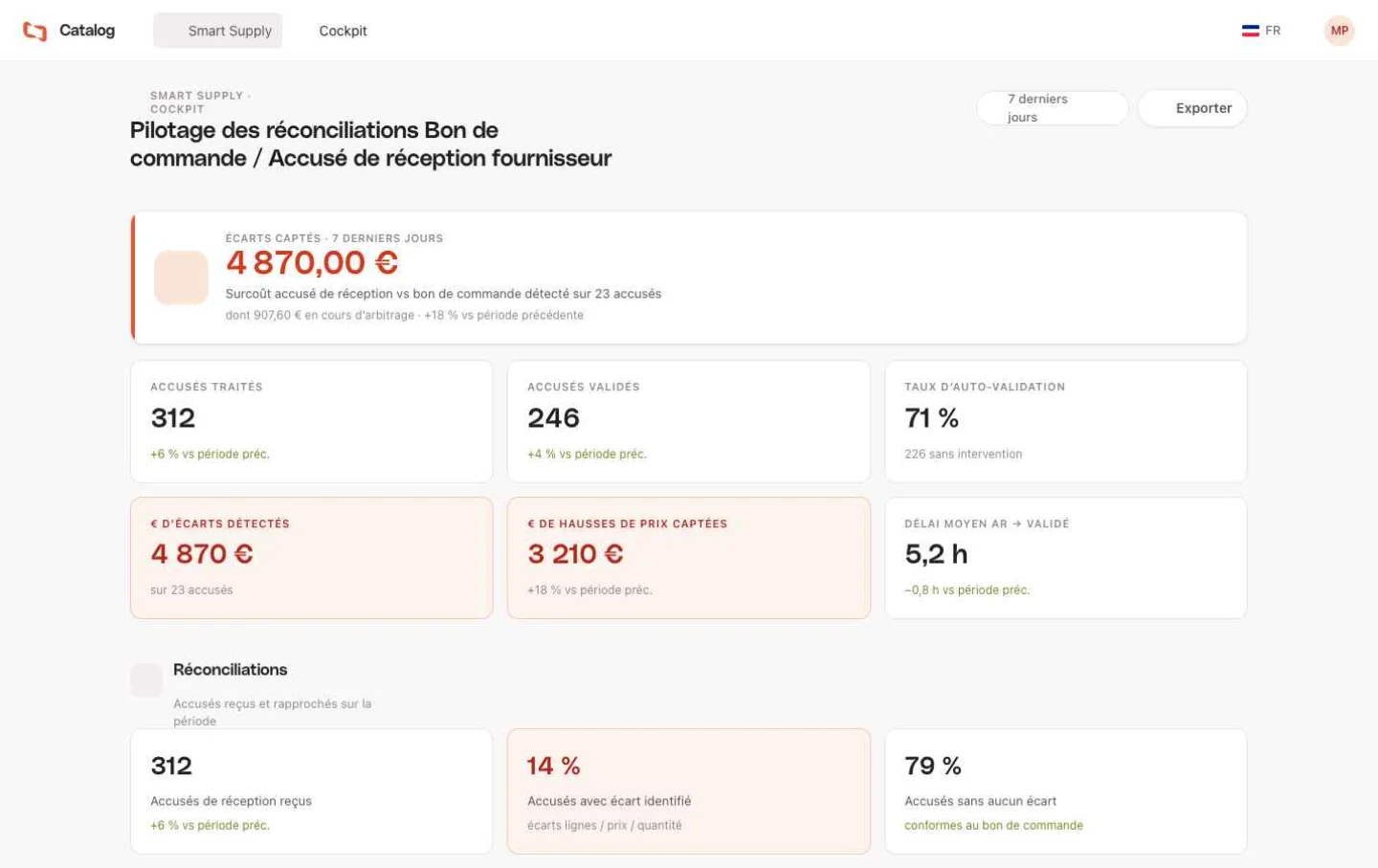Click the "246" validated count
Viewport: 1378px width, 868px height.
(553, 418)
